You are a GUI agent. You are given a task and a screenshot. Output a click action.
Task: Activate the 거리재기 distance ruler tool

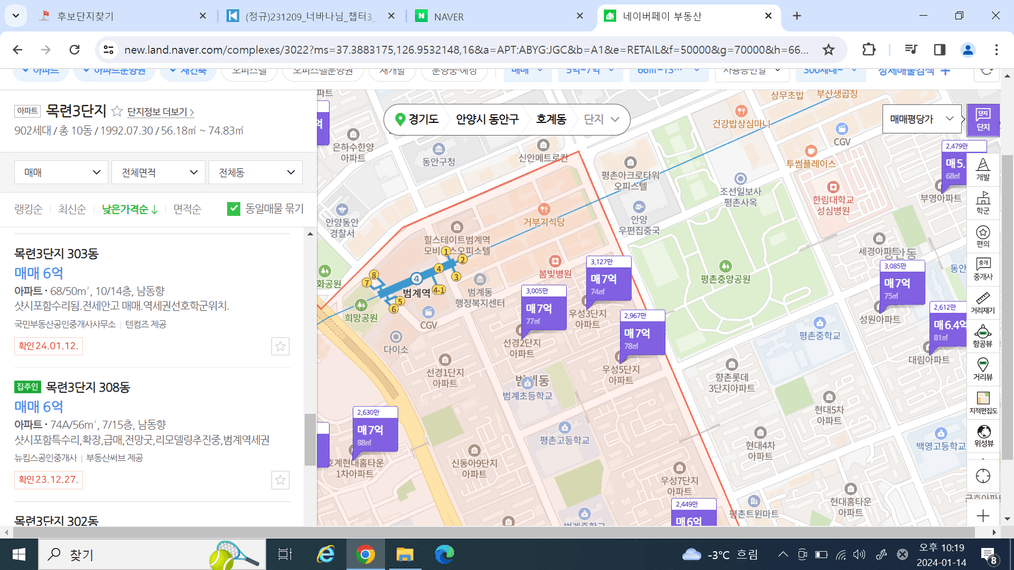coord(983,303)
